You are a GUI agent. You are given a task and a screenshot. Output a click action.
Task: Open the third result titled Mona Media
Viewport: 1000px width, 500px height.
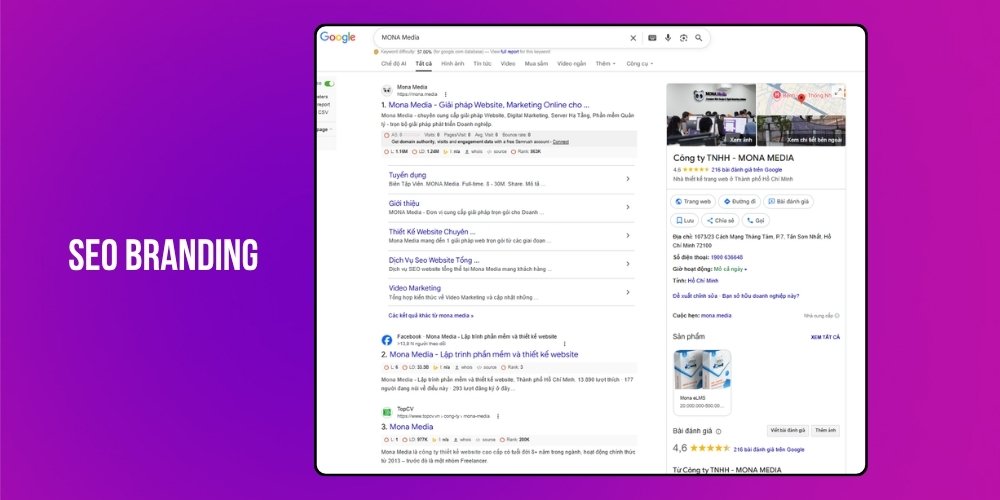tap(411, 427)
